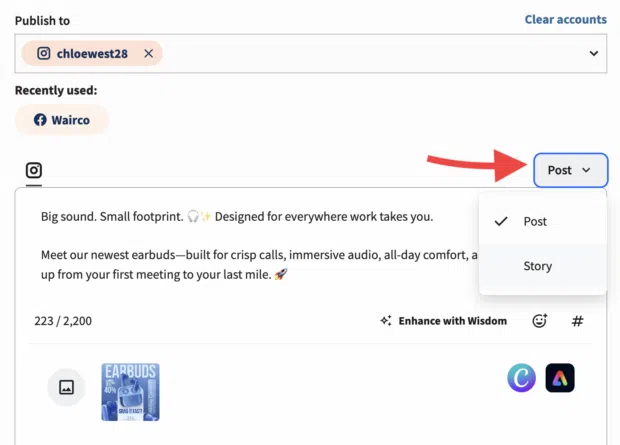This screenshot has width=620, height=445.
Task: Click into the caption text area
Action: tap(257, 245)
